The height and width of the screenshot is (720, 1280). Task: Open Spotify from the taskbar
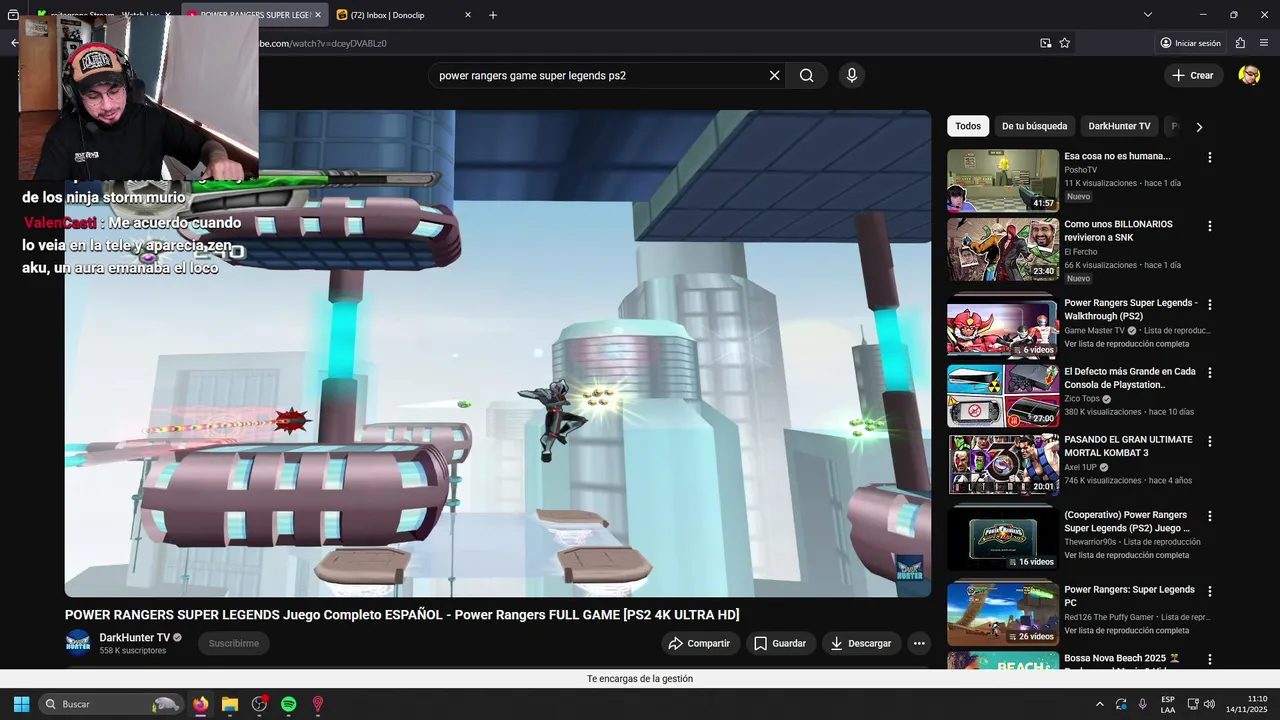click(x=289, y=704)
